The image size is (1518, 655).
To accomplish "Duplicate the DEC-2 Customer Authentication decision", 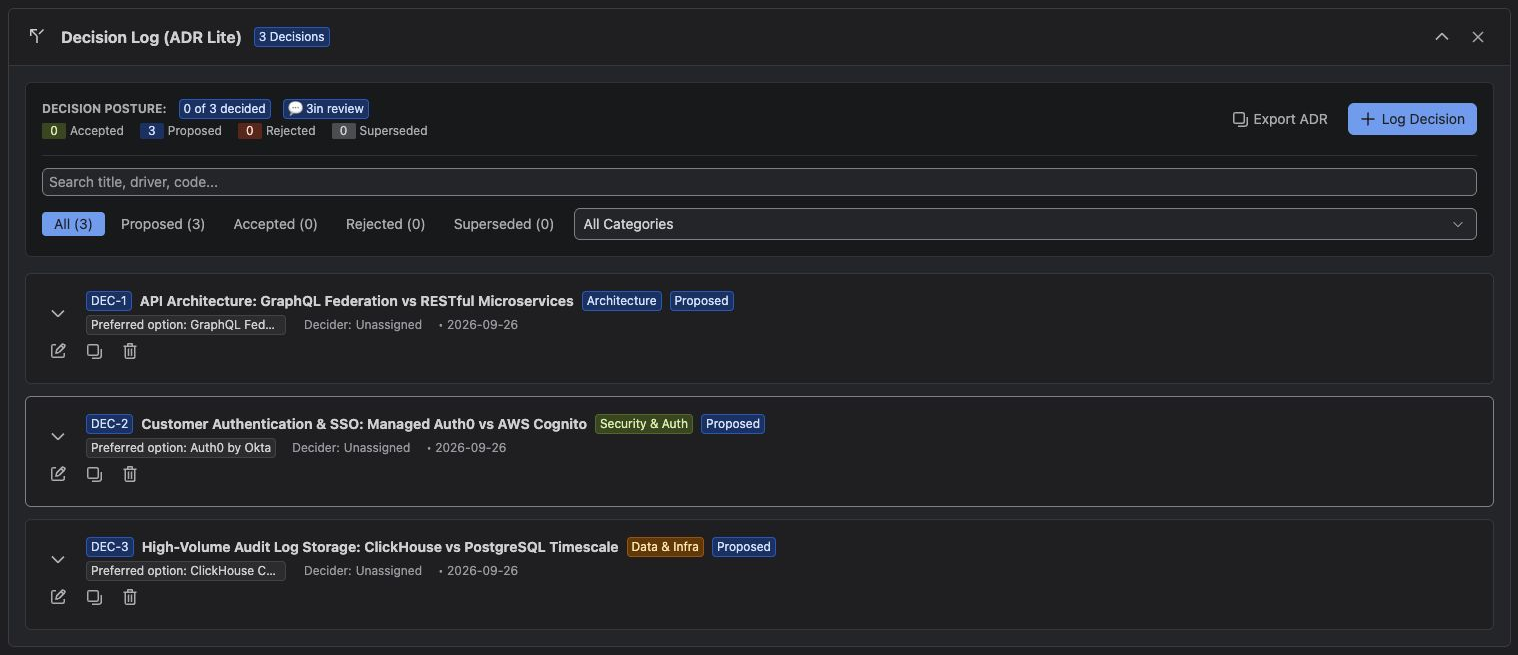I will point(94,474).
